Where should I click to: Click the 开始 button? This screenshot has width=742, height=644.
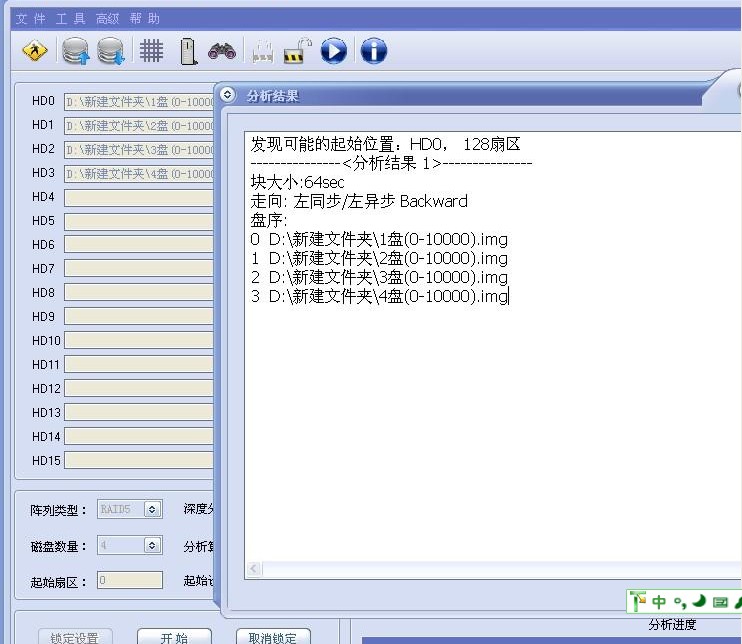pos(174,637)
